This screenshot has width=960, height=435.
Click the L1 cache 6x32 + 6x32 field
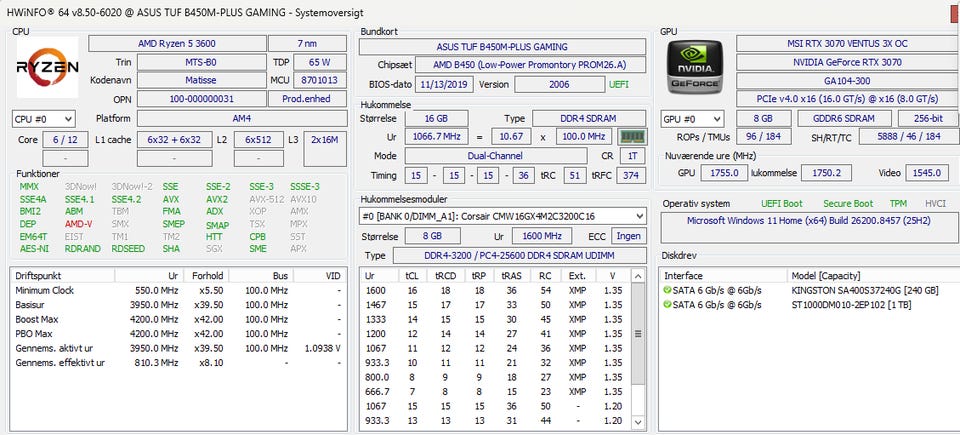pos(174,140)
